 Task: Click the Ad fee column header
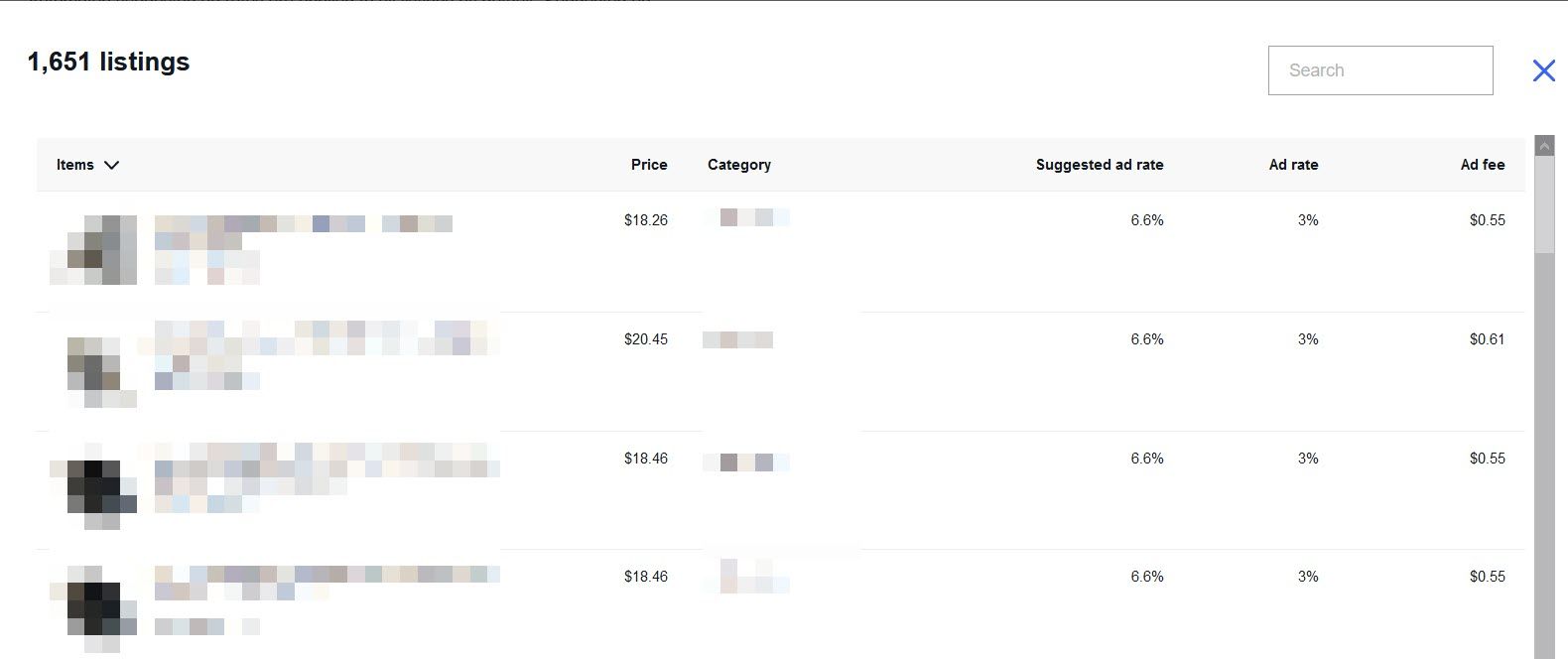(x=1483, y=165)
